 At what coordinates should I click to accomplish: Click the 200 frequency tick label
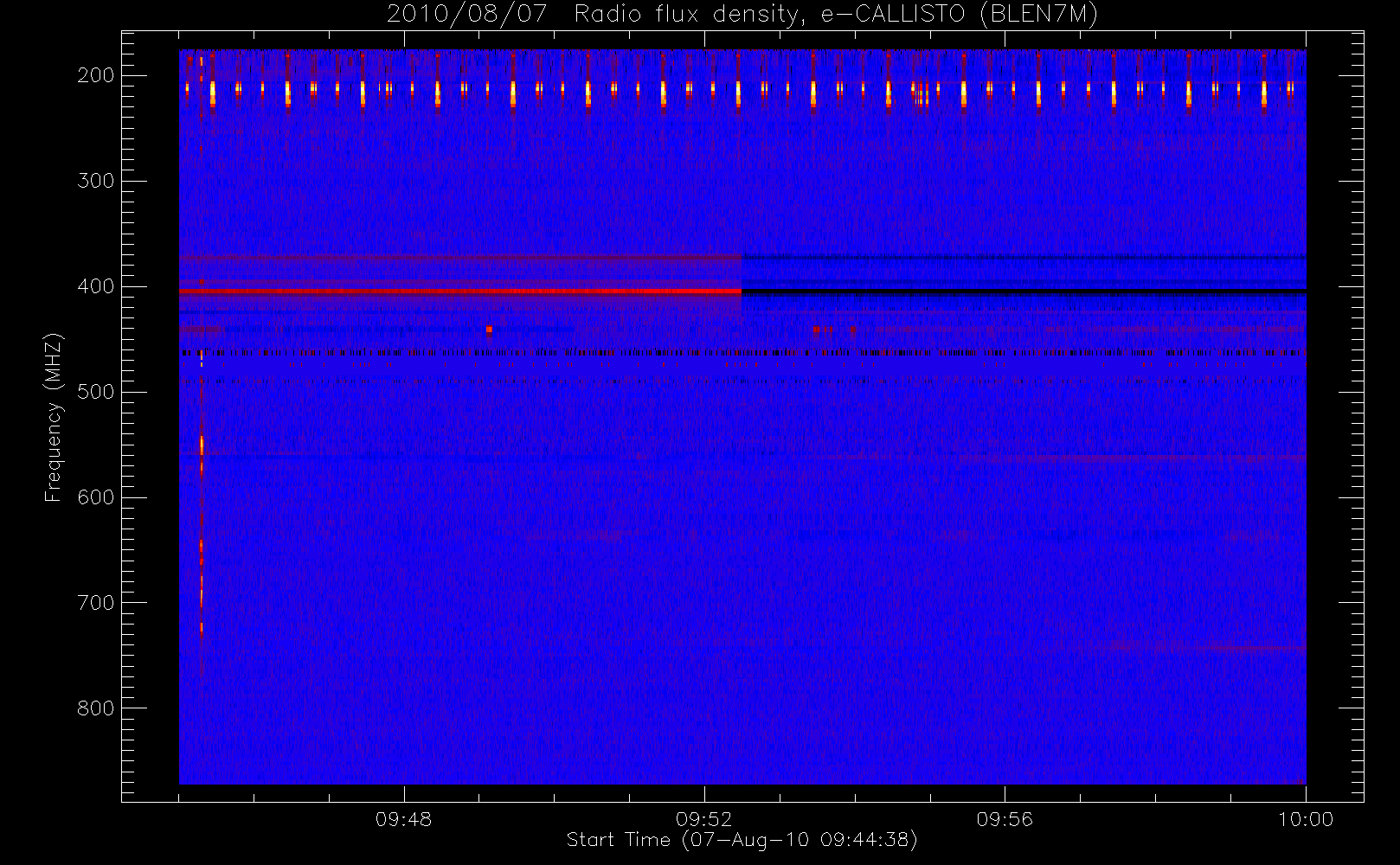coord(96,75)
